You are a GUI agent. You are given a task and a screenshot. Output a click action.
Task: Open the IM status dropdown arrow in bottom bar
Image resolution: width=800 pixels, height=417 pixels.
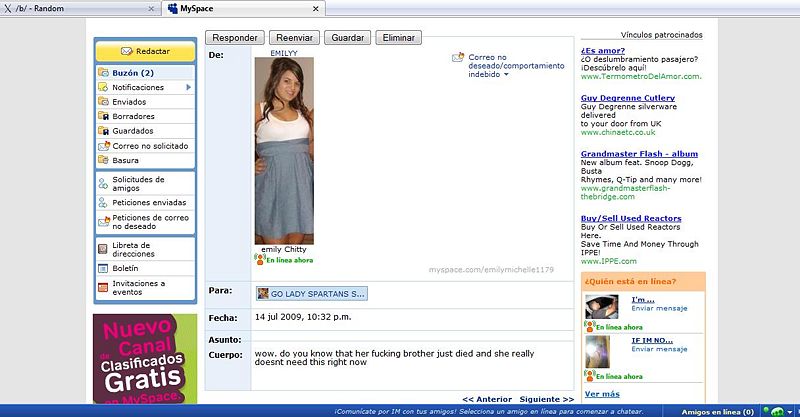coord(790,412)
